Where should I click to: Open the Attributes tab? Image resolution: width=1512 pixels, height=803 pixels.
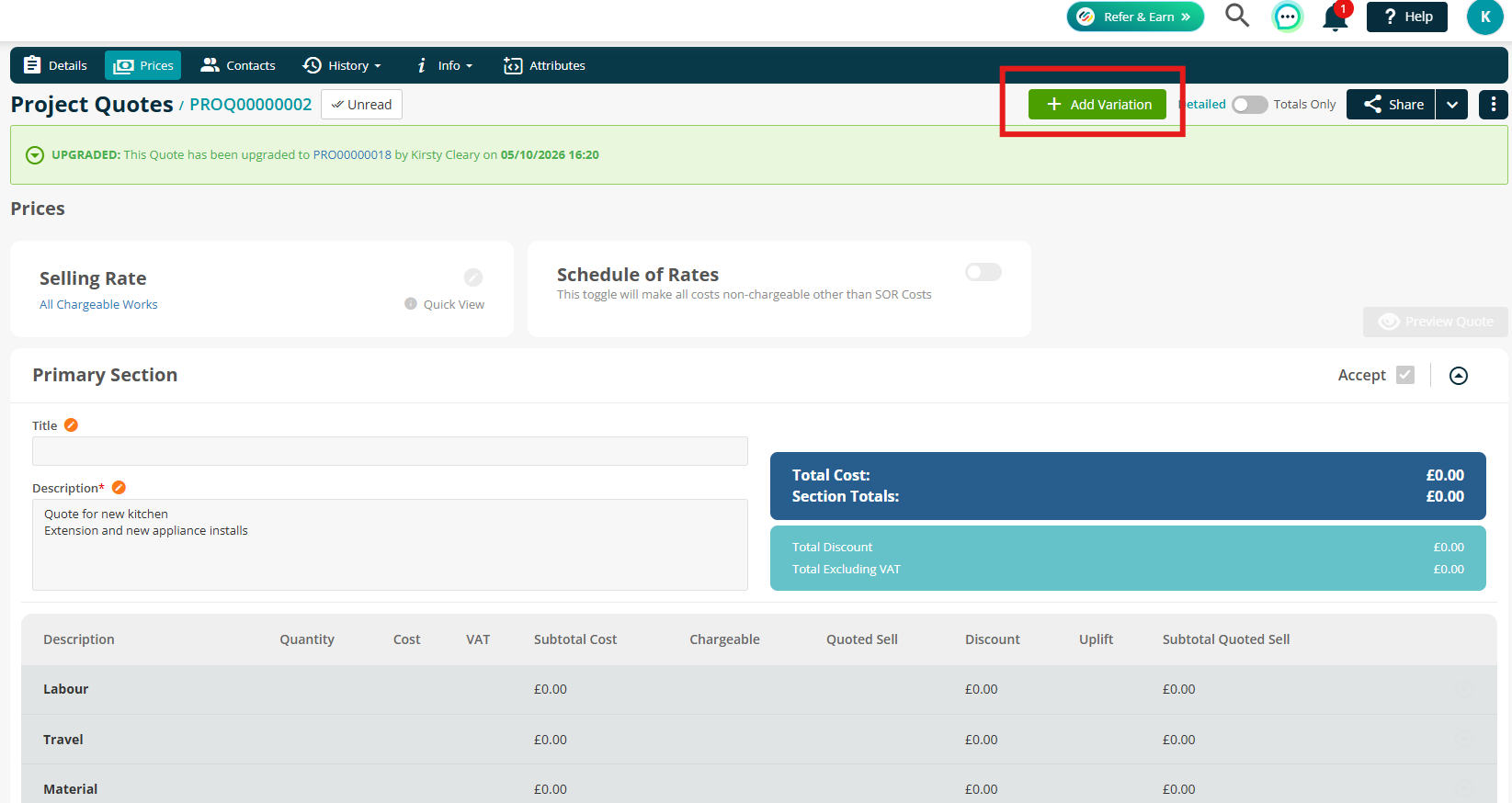pyautogui.click(x=544, y=65)
